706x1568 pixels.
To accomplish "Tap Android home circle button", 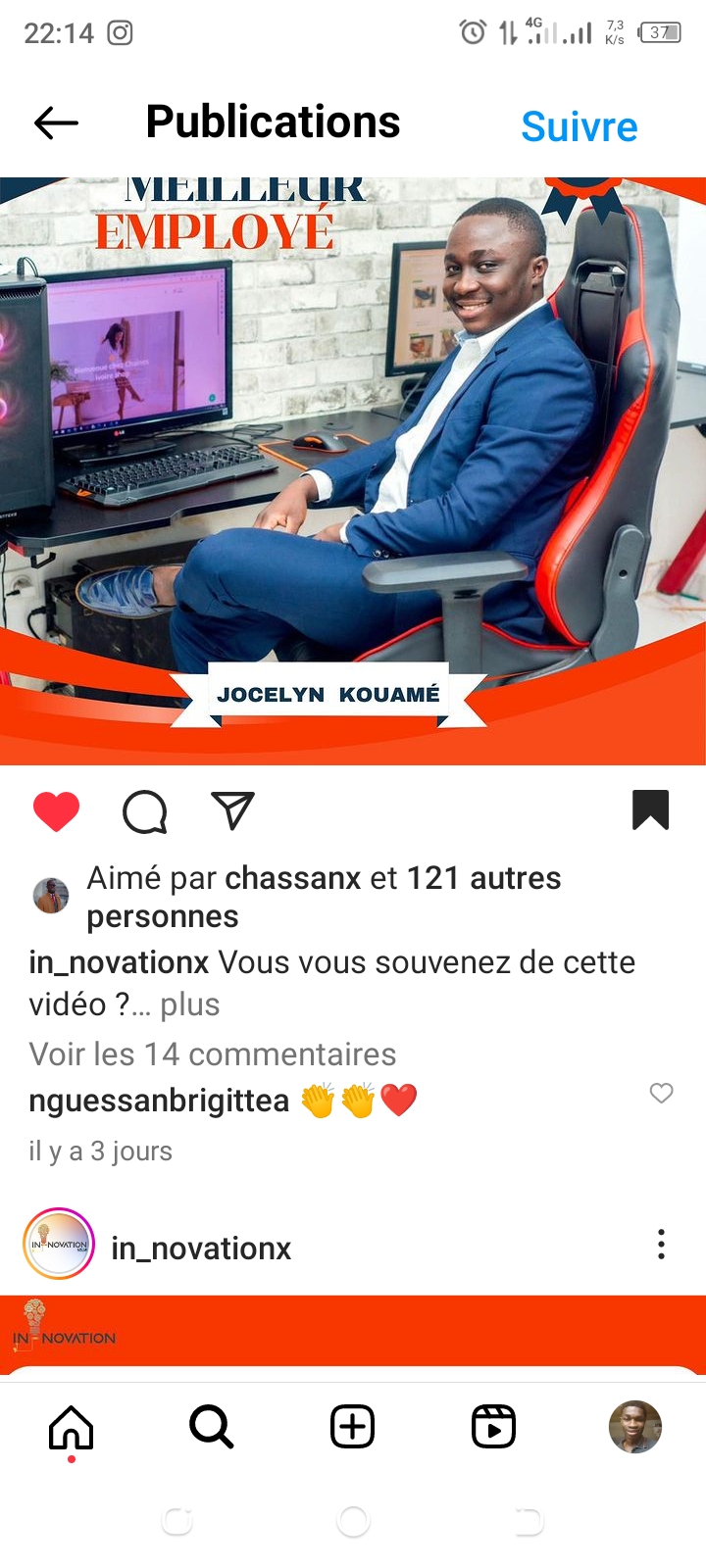I will [x=353, y=1522].
